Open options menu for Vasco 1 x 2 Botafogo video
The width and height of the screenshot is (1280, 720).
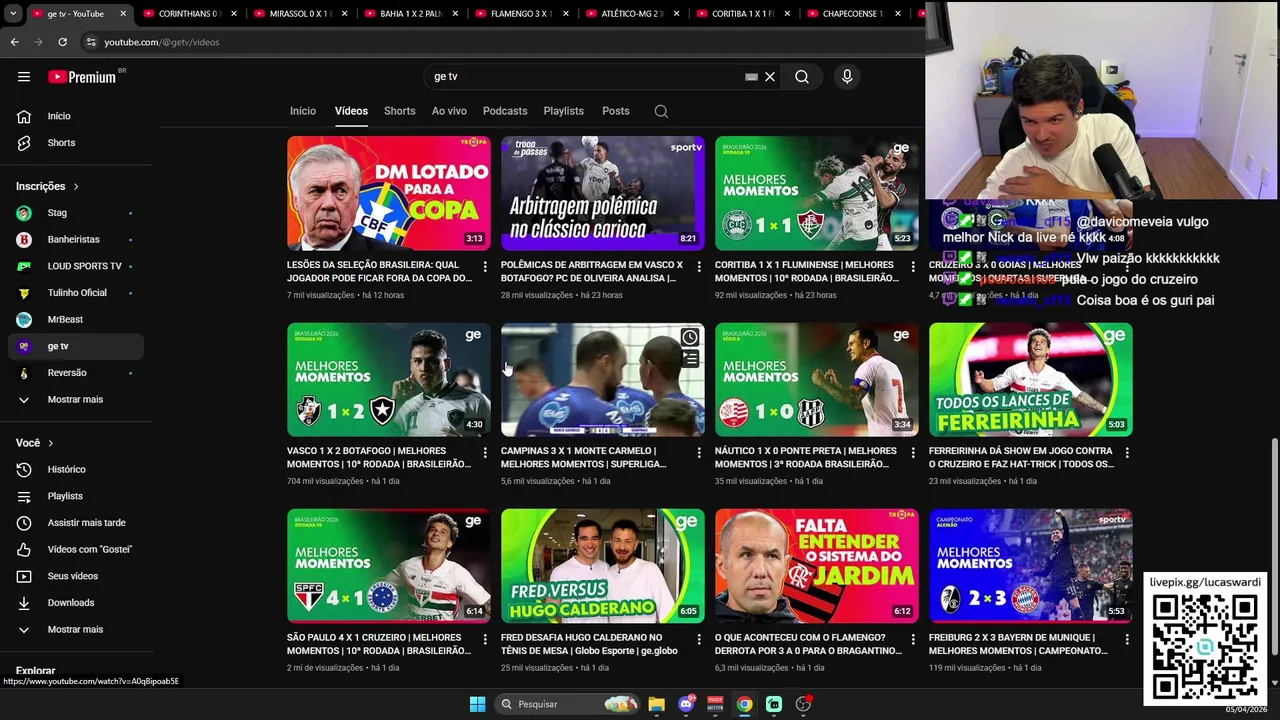click(485, 453)
